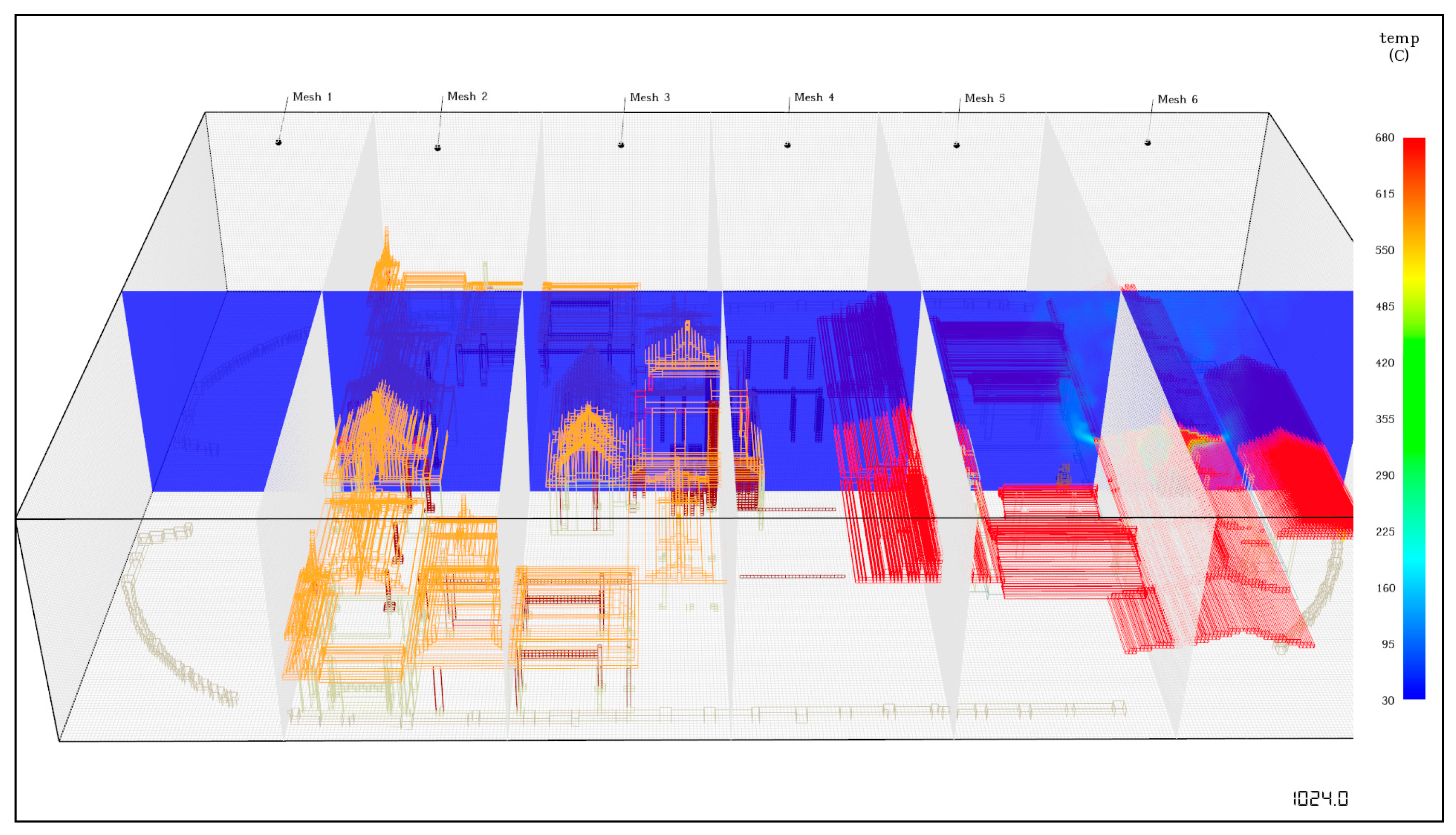Select the Mesh 3 label

coord(649,98)
